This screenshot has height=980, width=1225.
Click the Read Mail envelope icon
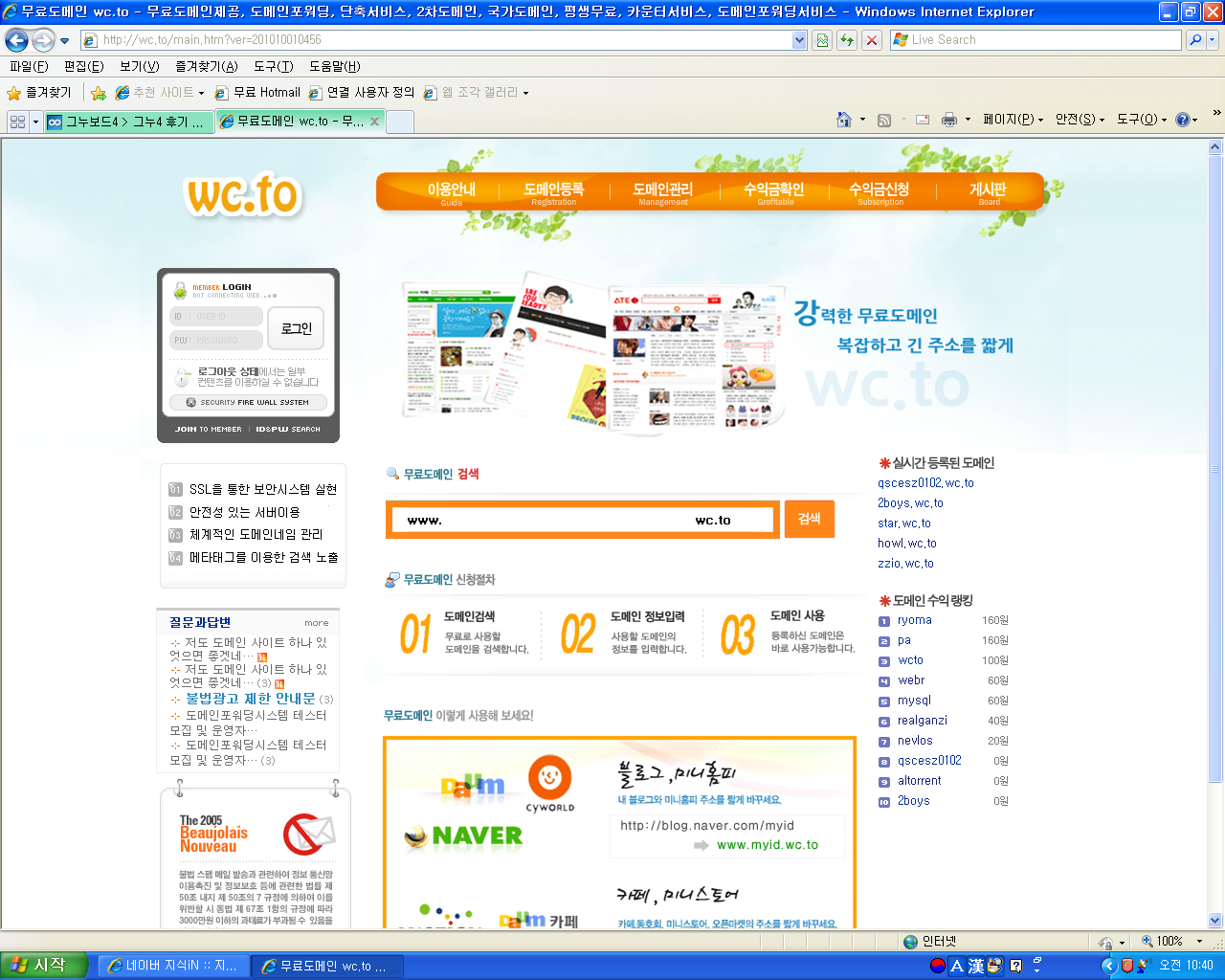point(923,120)
